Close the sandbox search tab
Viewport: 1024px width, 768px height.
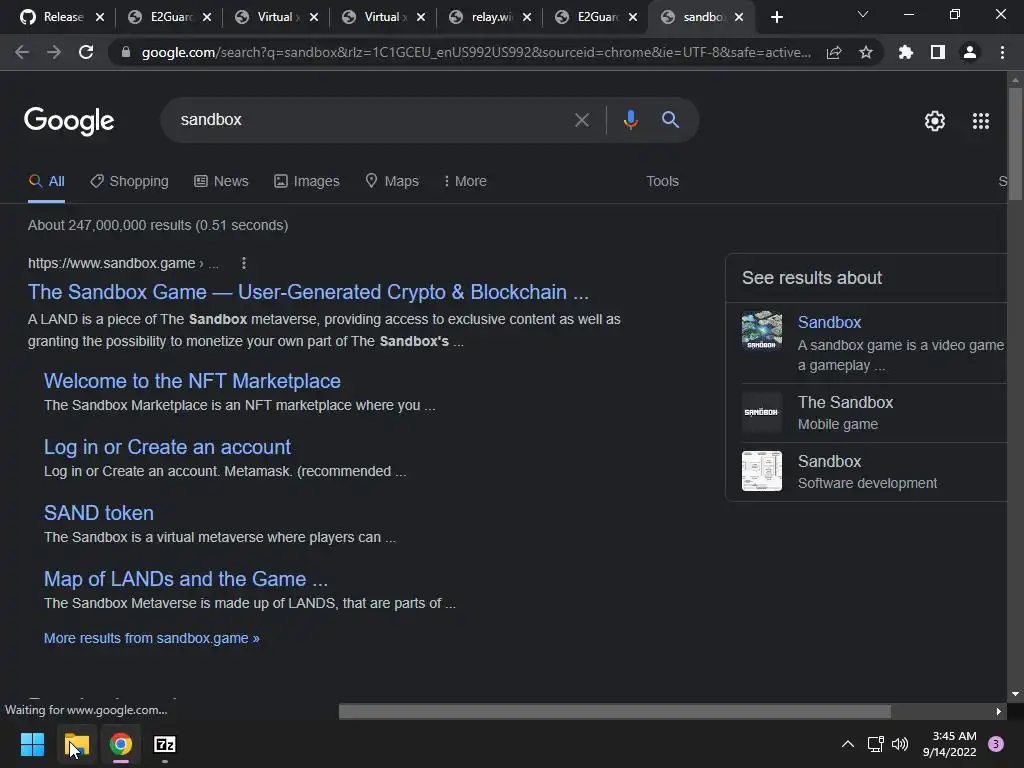(x=739, y=18)
